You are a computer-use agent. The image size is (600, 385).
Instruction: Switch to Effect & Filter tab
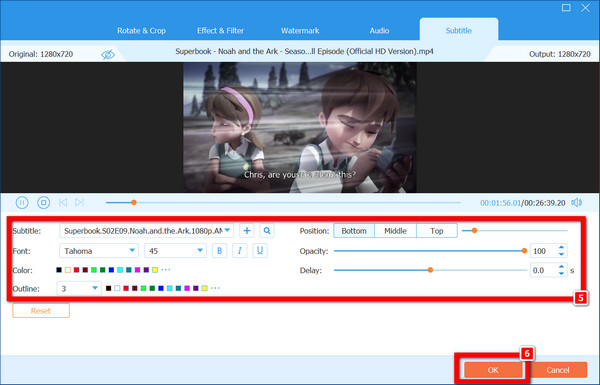click(x=220, y=31)
